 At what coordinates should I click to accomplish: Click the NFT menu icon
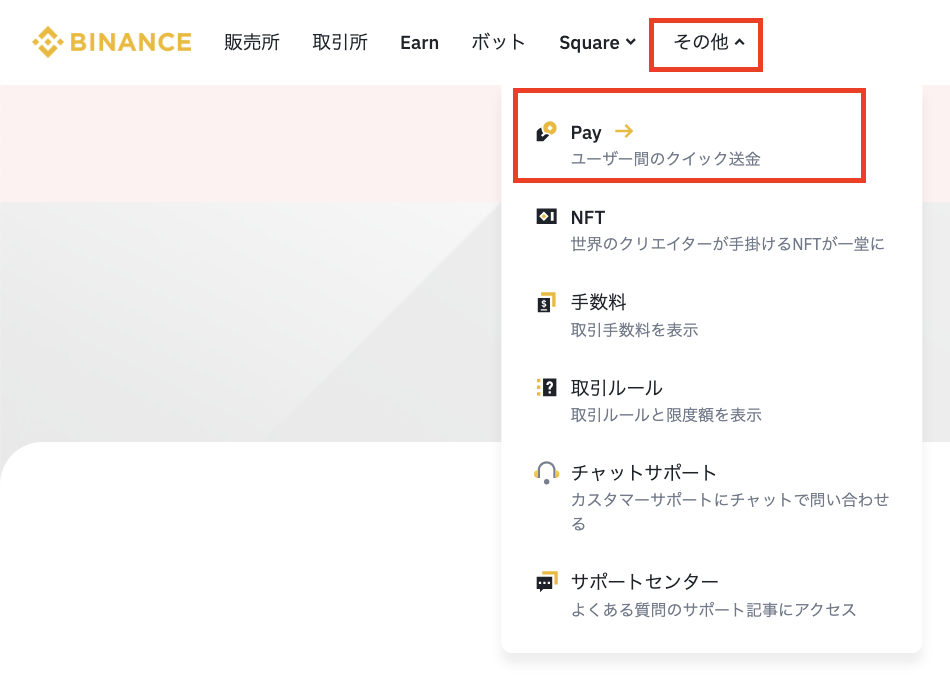pos(546,217)
